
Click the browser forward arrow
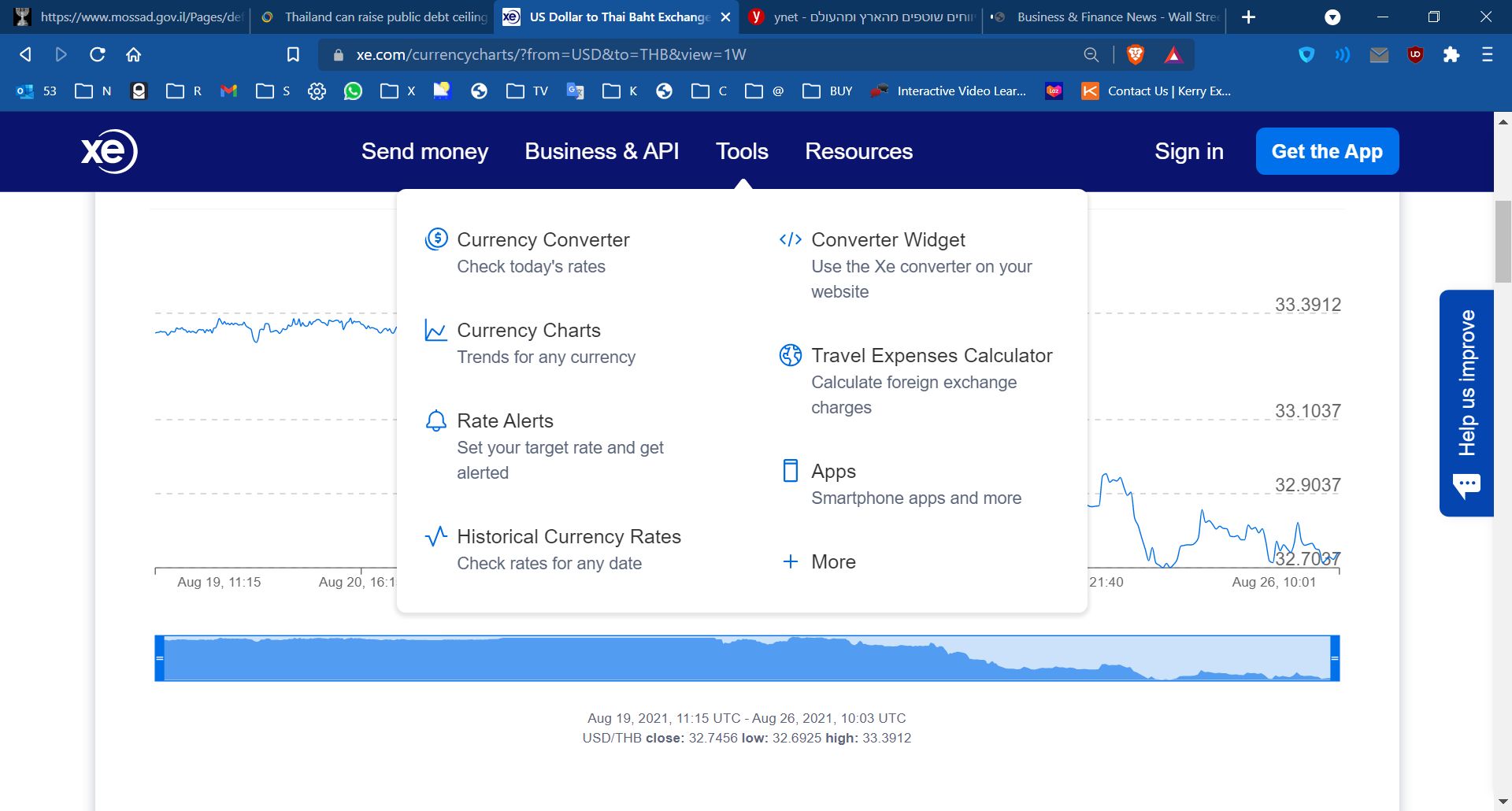click(61, 54)
